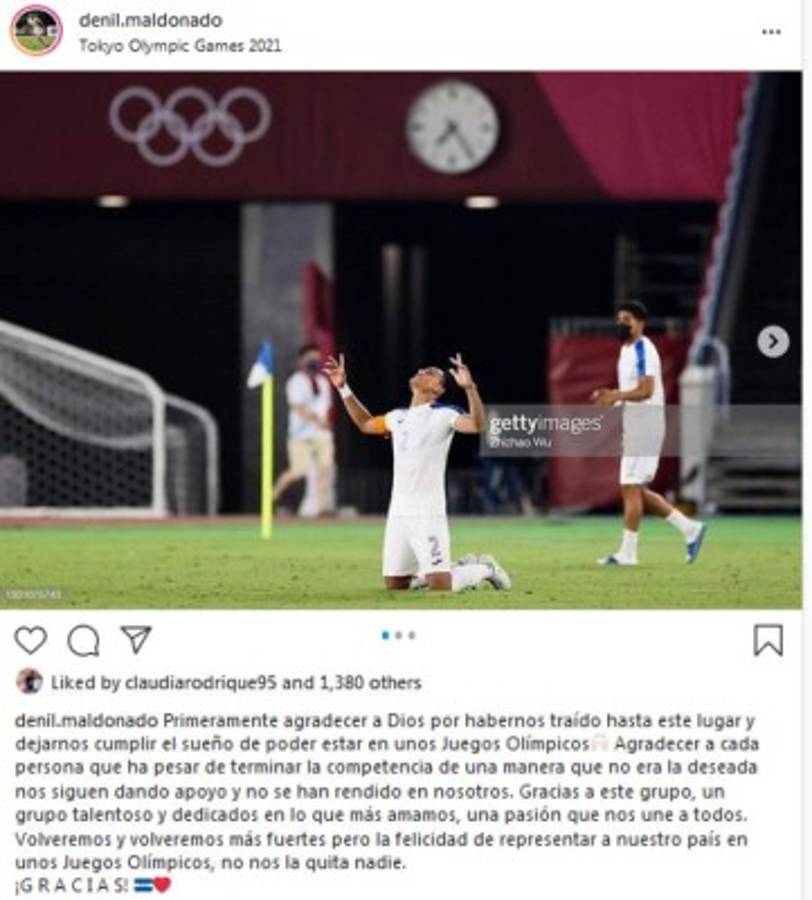Open comments with the speech bubble icon
Screen dimensions: 812x900
84,641
